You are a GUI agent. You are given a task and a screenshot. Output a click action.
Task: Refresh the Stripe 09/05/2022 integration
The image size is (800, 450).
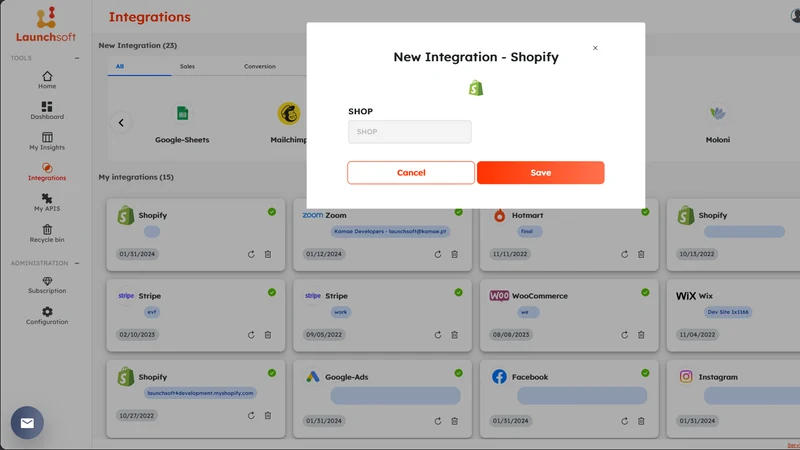click(438, 335)
